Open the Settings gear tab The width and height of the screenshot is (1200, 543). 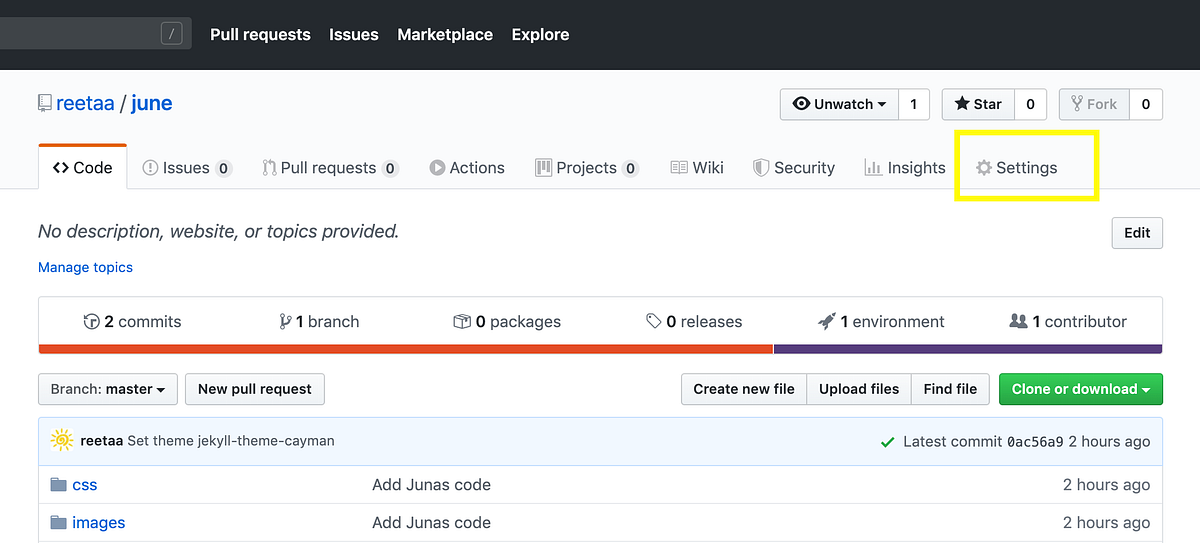click(x=1016, y=168)
